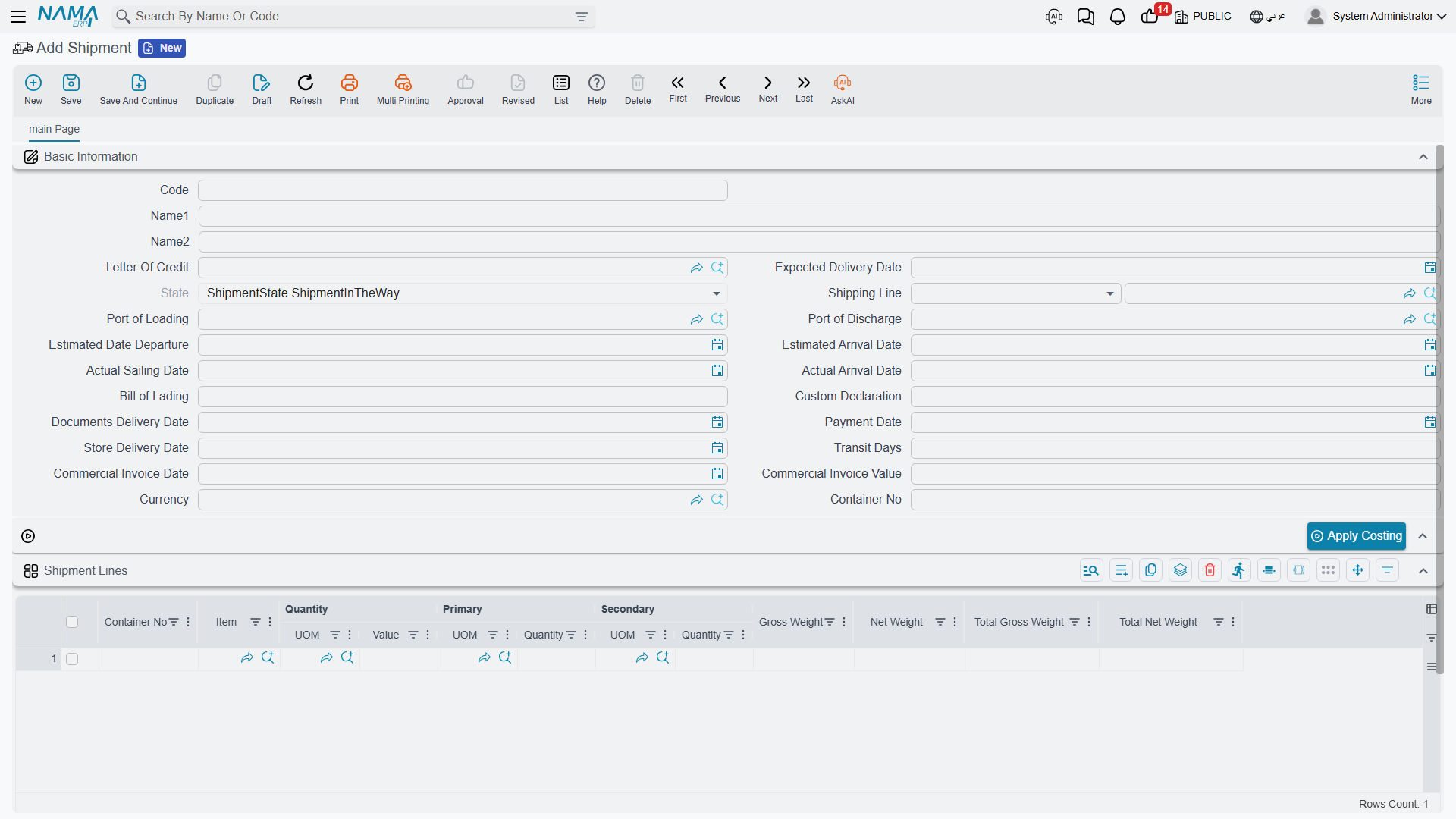This screenshot has height=819, width=1456.
Task: Open System Administrator user menu
Action: click(x=1376, y=16)
